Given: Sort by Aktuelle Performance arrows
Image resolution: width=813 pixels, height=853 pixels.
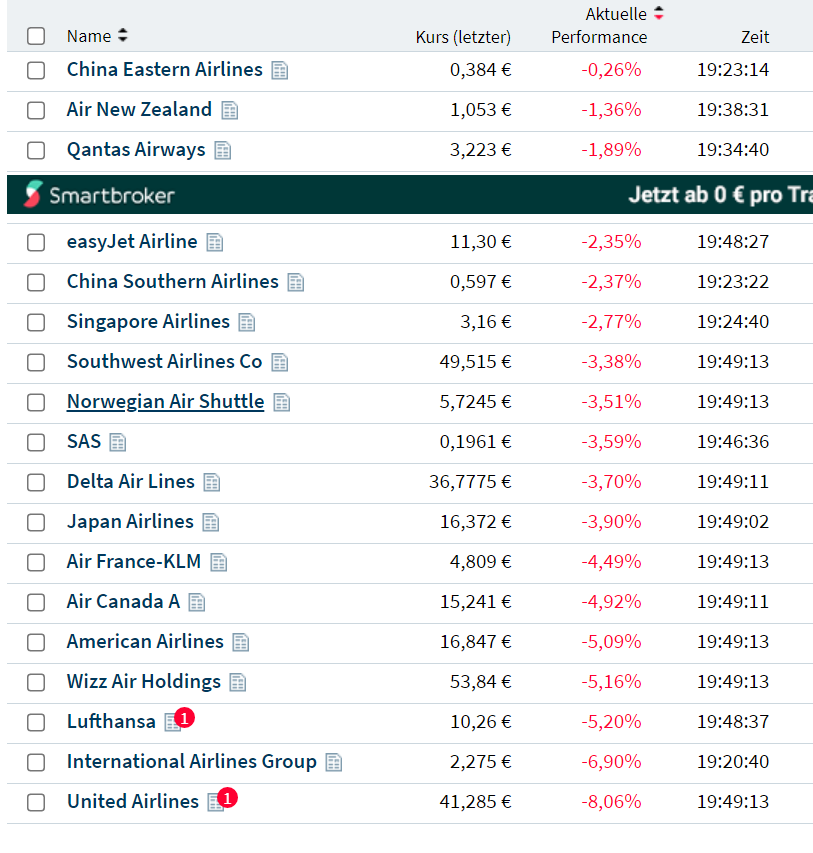Looking at the screenshot, I should (x=658, y=14).
